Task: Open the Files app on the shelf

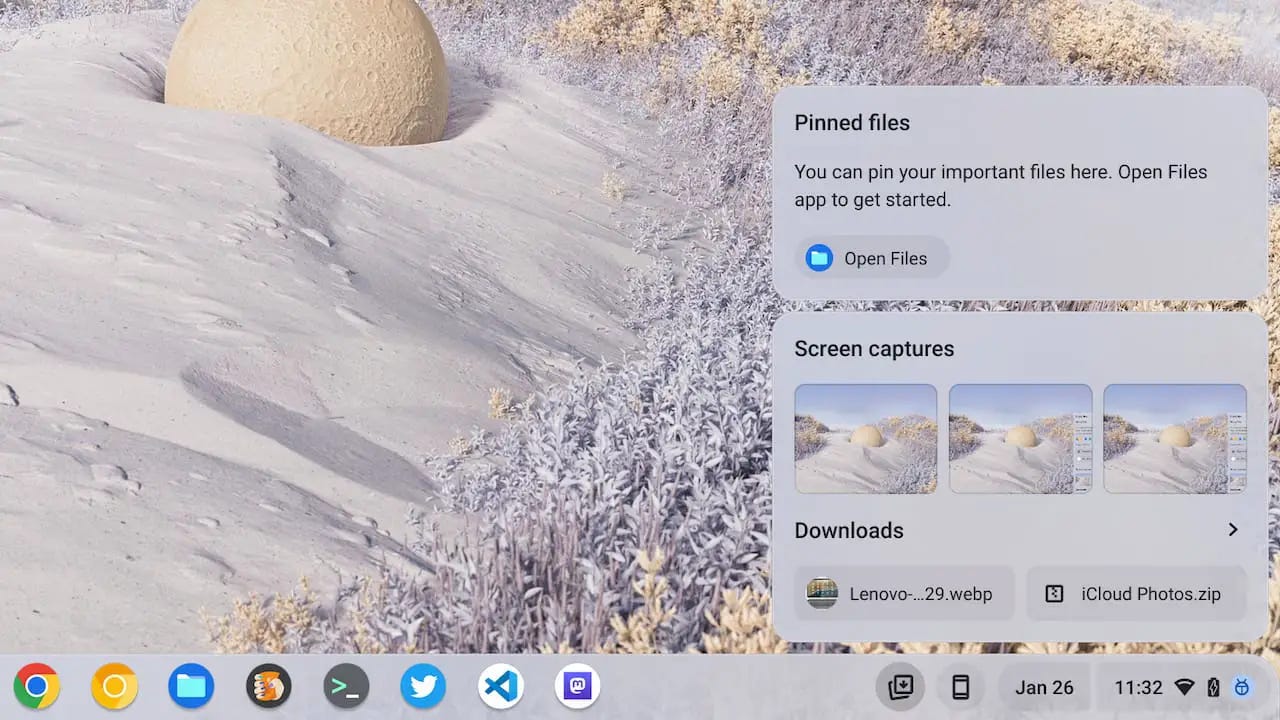Action: coord(191,687)
